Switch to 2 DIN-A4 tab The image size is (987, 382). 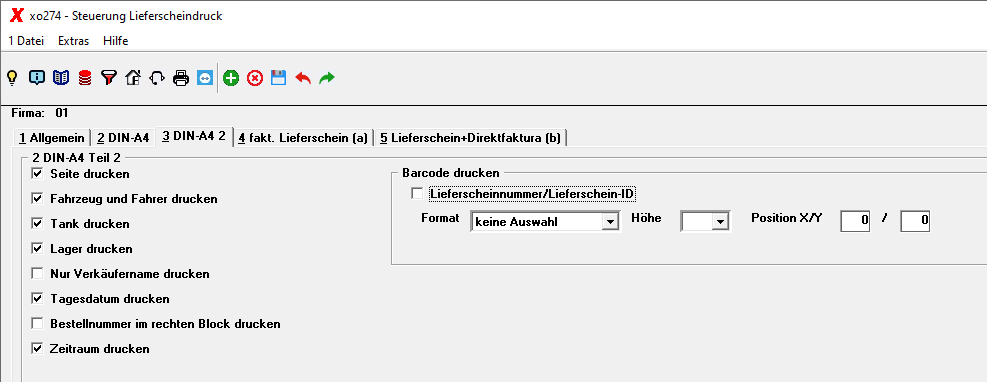tap(123, 138)
